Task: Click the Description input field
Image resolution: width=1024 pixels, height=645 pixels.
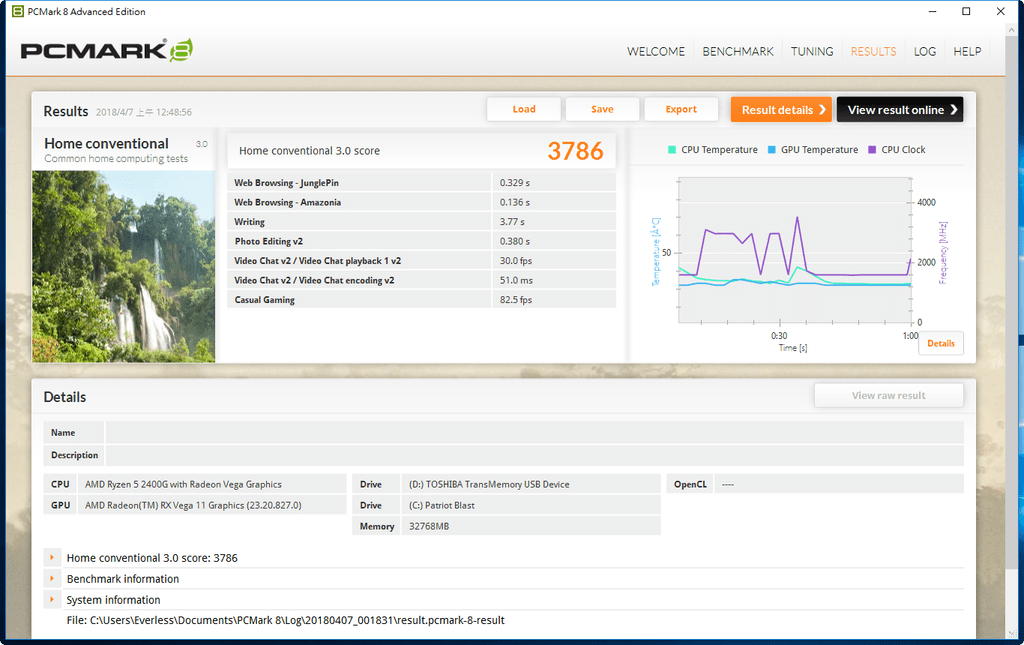Action: pyautogui.click(x=534, y=455)
